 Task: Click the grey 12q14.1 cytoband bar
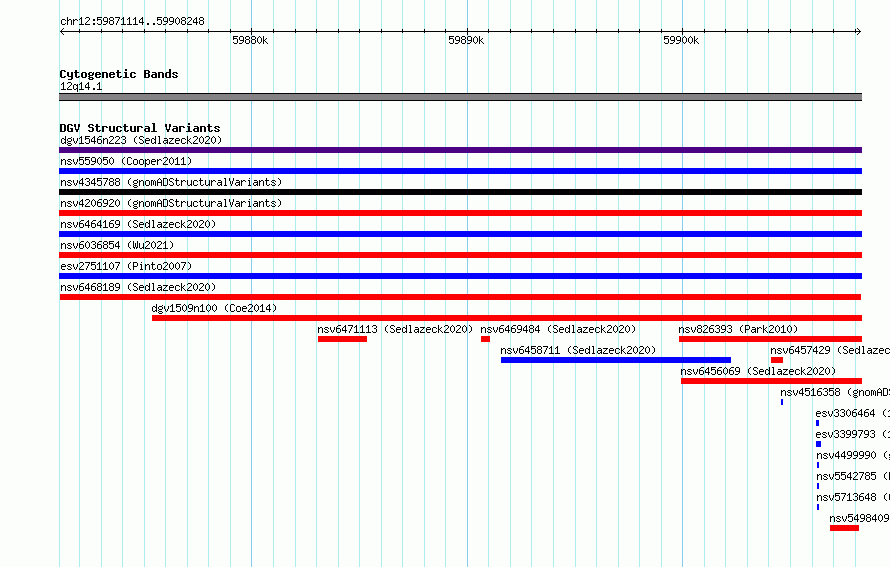(460, 97)
